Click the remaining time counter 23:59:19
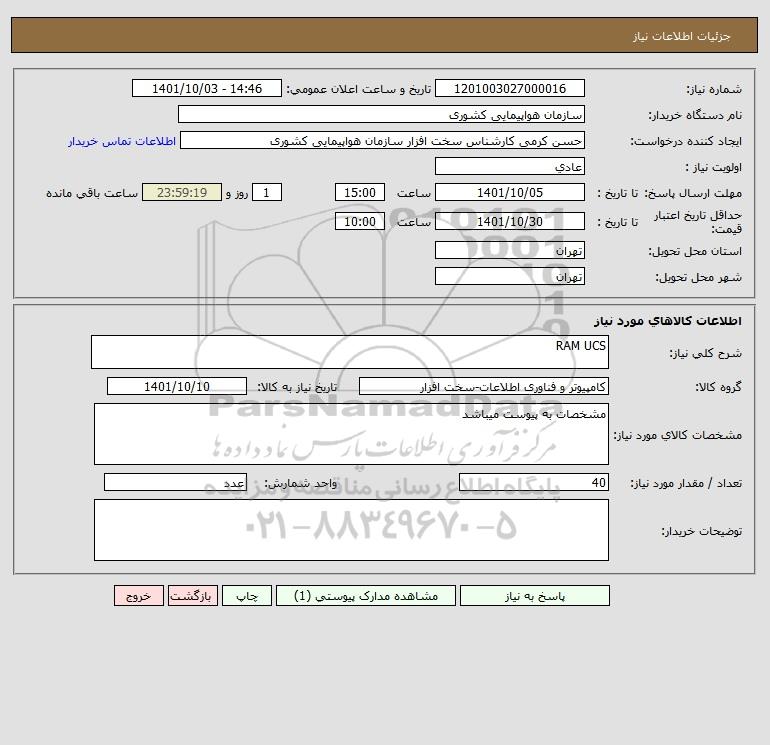The height and width of the screenshot is (745, 770). tap(182, 193)
